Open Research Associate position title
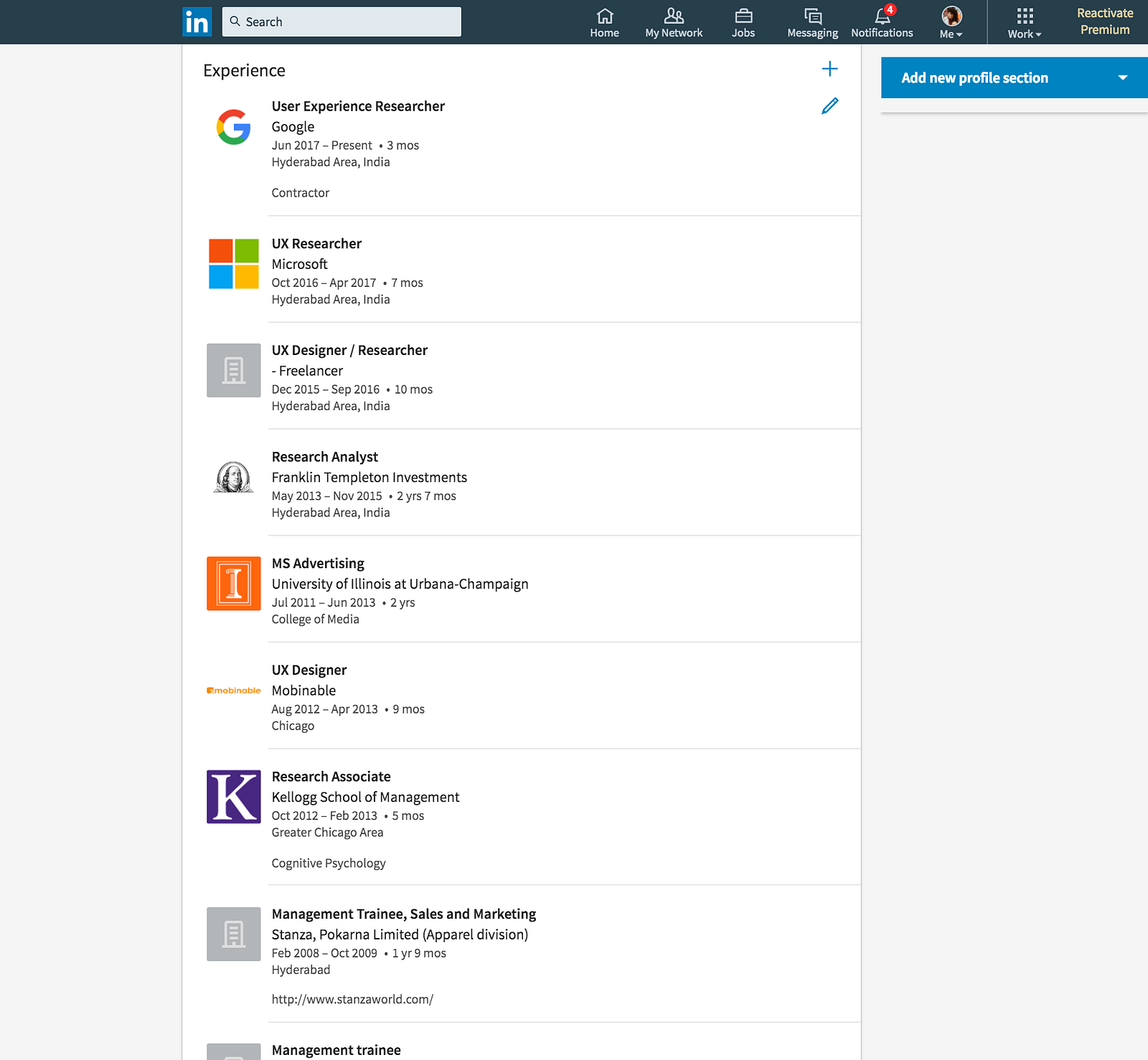1148x1060 pixels. pyautogui.click(x=331, y=777)
